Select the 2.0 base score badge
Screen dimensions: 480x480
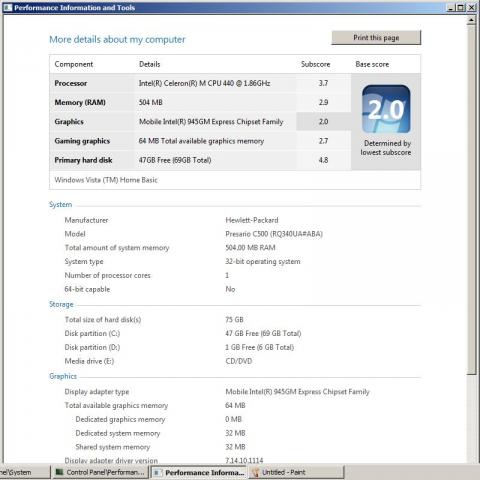(386, 109)
